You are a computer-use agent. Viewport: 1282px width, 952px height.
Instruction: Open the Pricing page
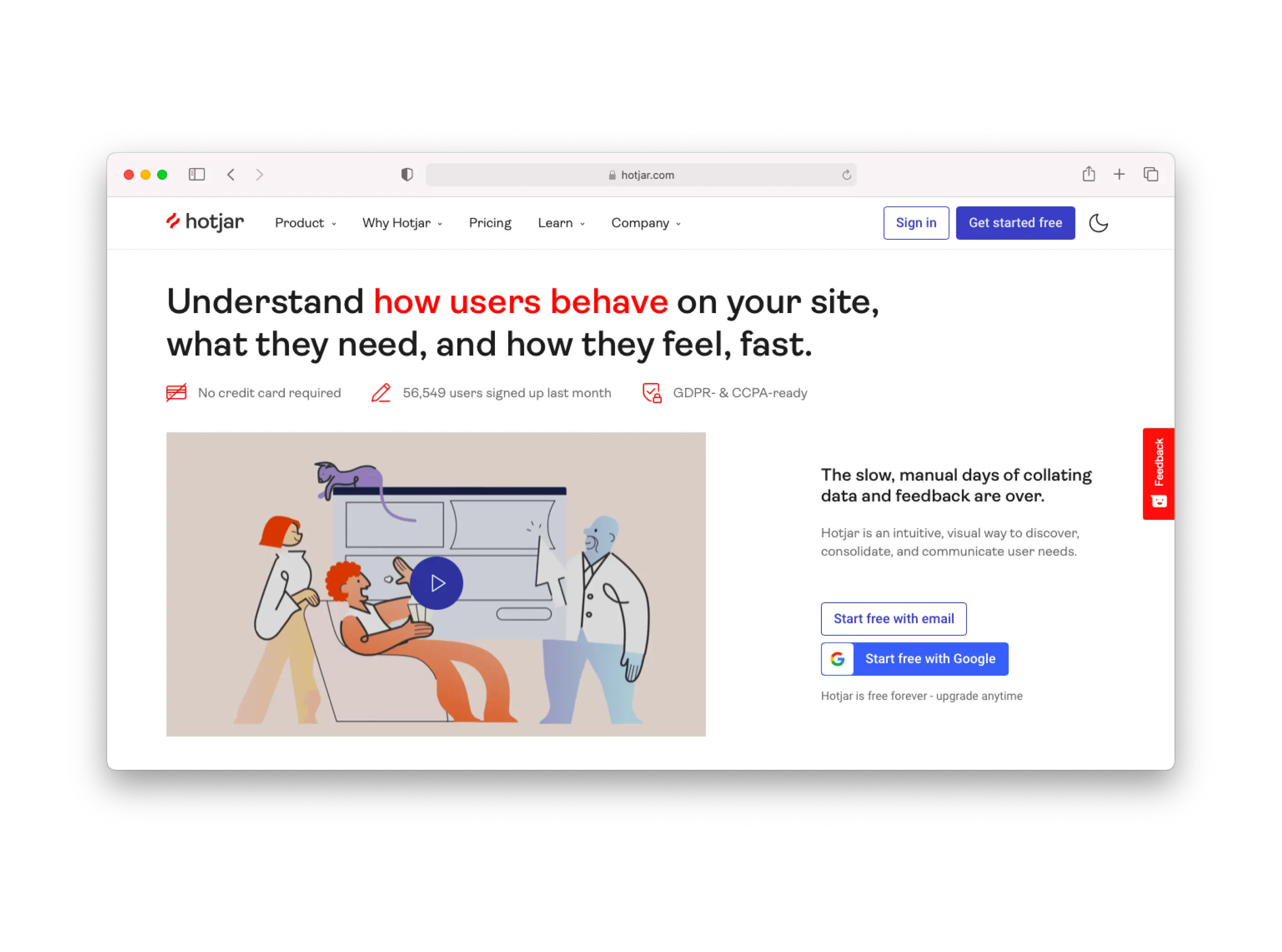[490, 223]
